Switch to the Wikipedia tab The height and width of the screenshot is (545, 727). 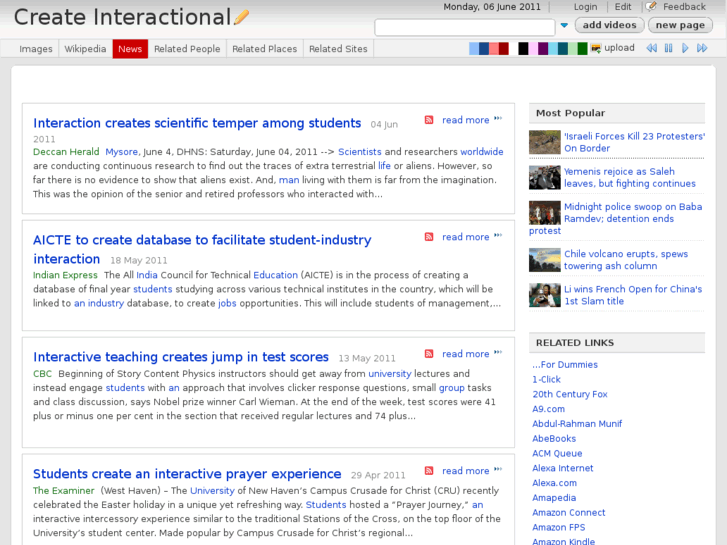(x=85, y=49)
